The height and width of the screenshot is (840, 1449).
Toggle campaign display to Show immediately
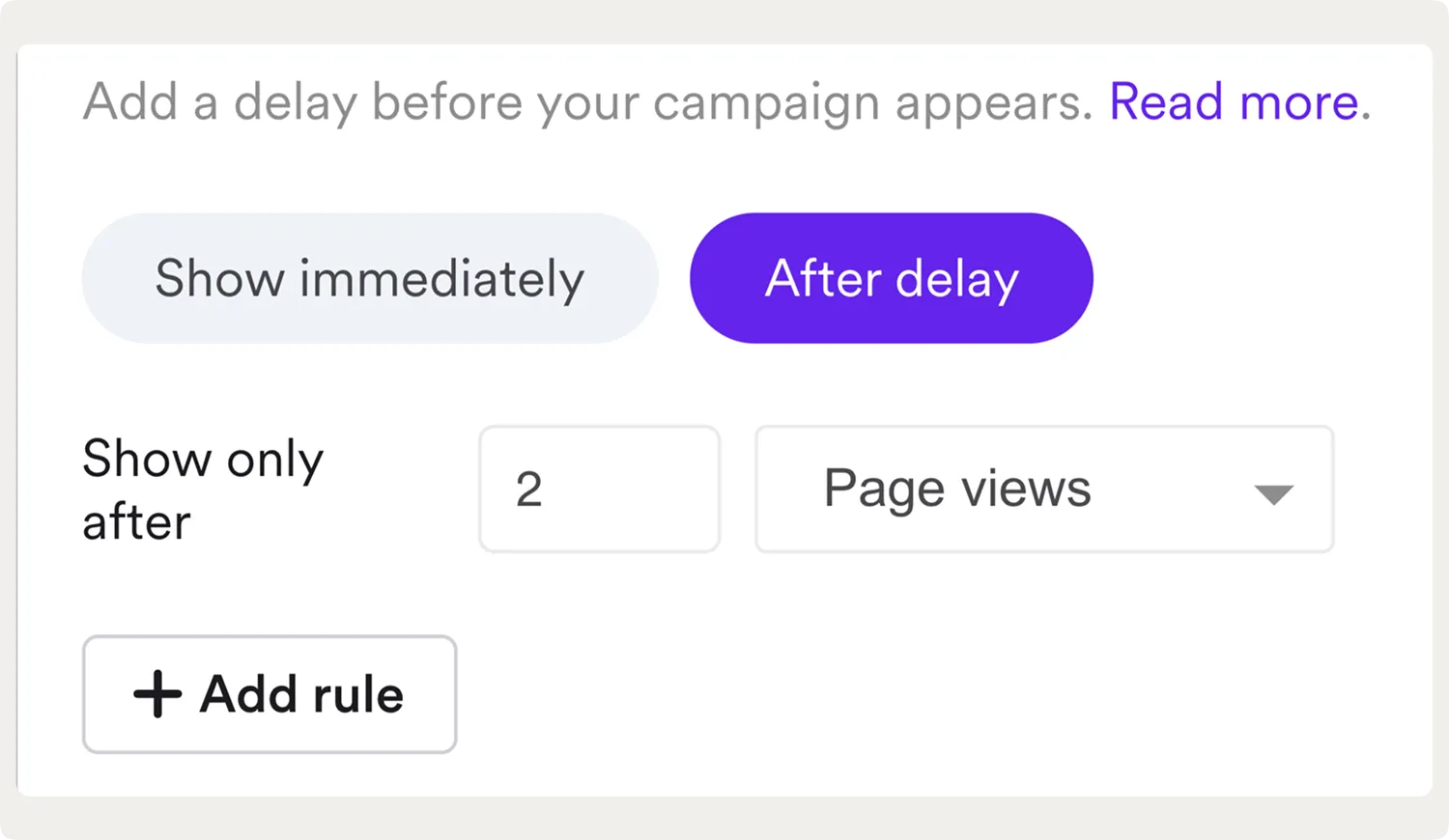[x=369, y=278]
